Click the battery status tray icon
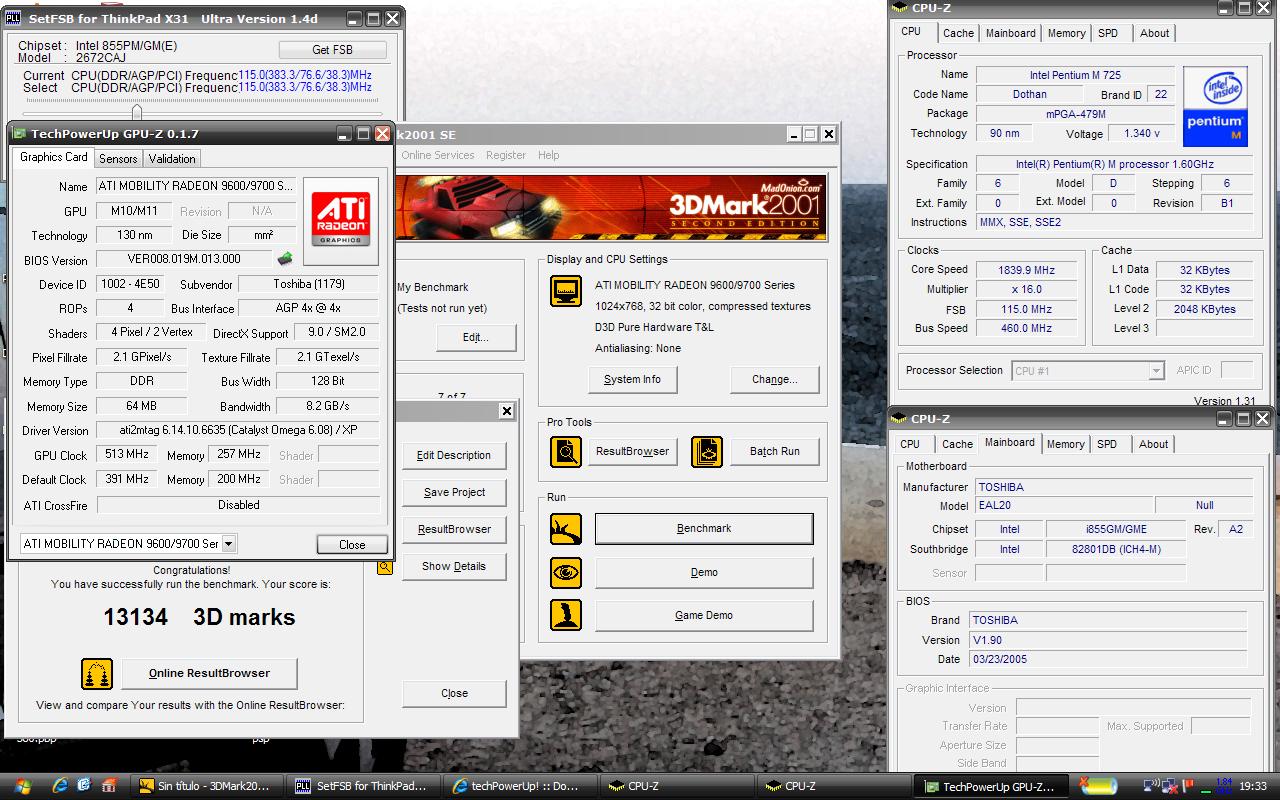The height and width of the screenshot is (800, 1280). [1099, 787]
